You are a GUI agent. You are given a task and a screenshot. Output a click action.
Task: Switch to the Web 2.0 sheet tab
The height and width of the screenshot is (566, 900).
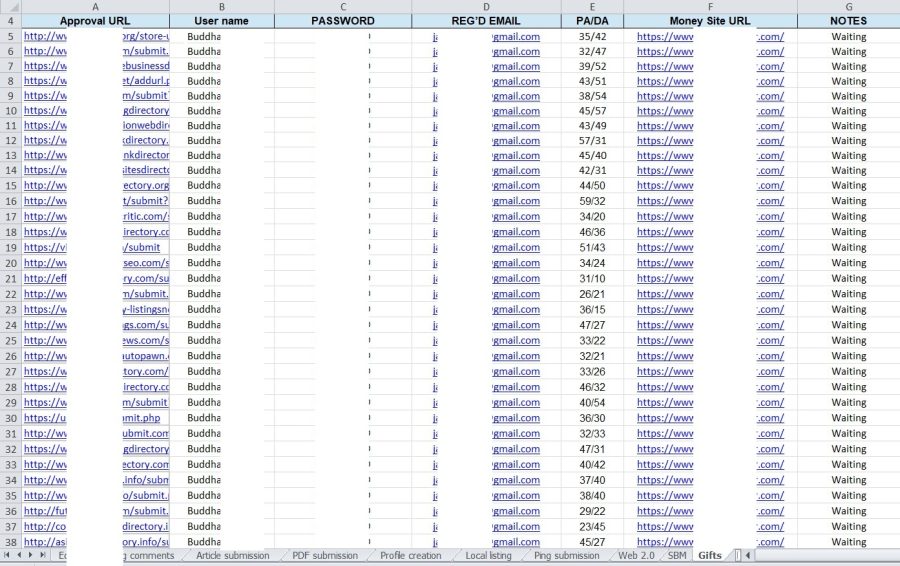click(x=636, y=556)
